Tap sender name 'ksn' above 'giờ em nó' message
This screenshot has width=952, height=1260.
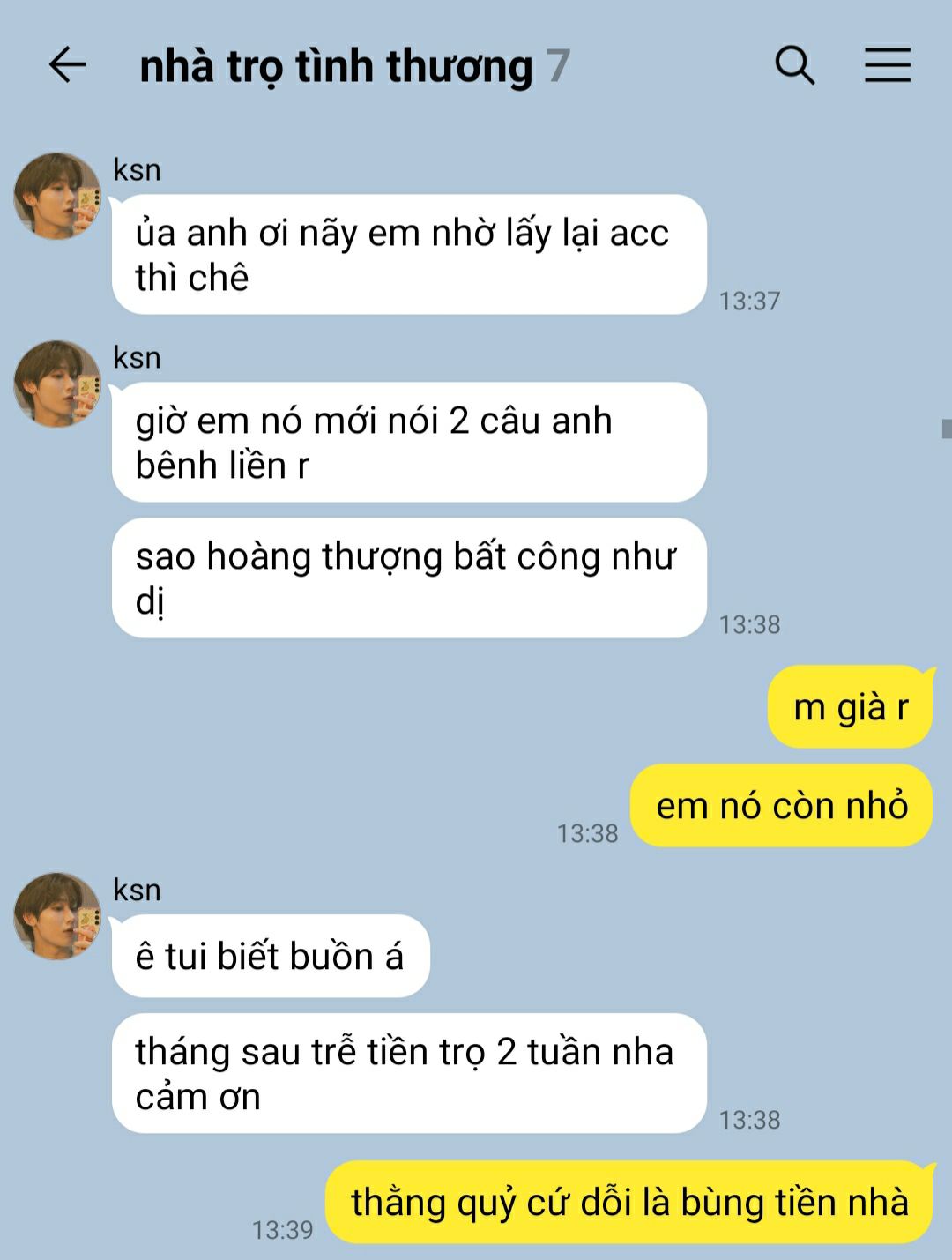pyautogui.click(x=137, y=357)
